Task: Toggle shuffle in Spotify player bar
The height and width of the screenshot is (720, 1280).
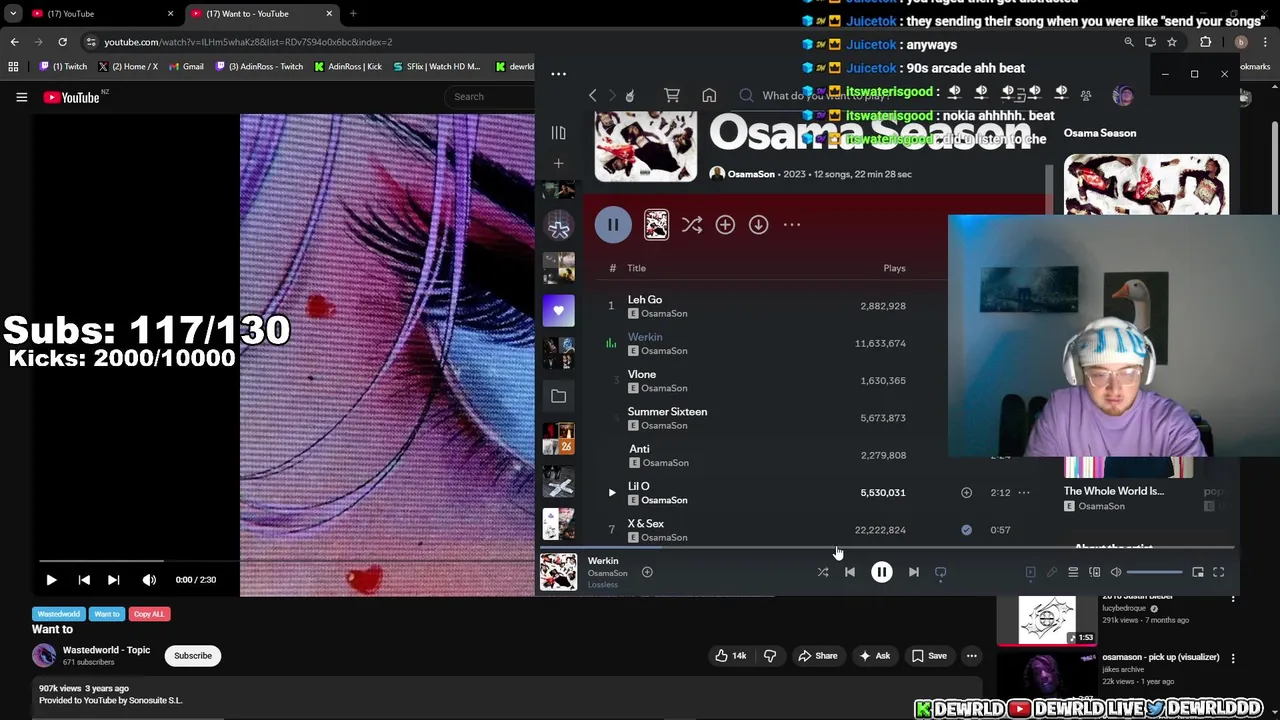Action: [822, 572]
